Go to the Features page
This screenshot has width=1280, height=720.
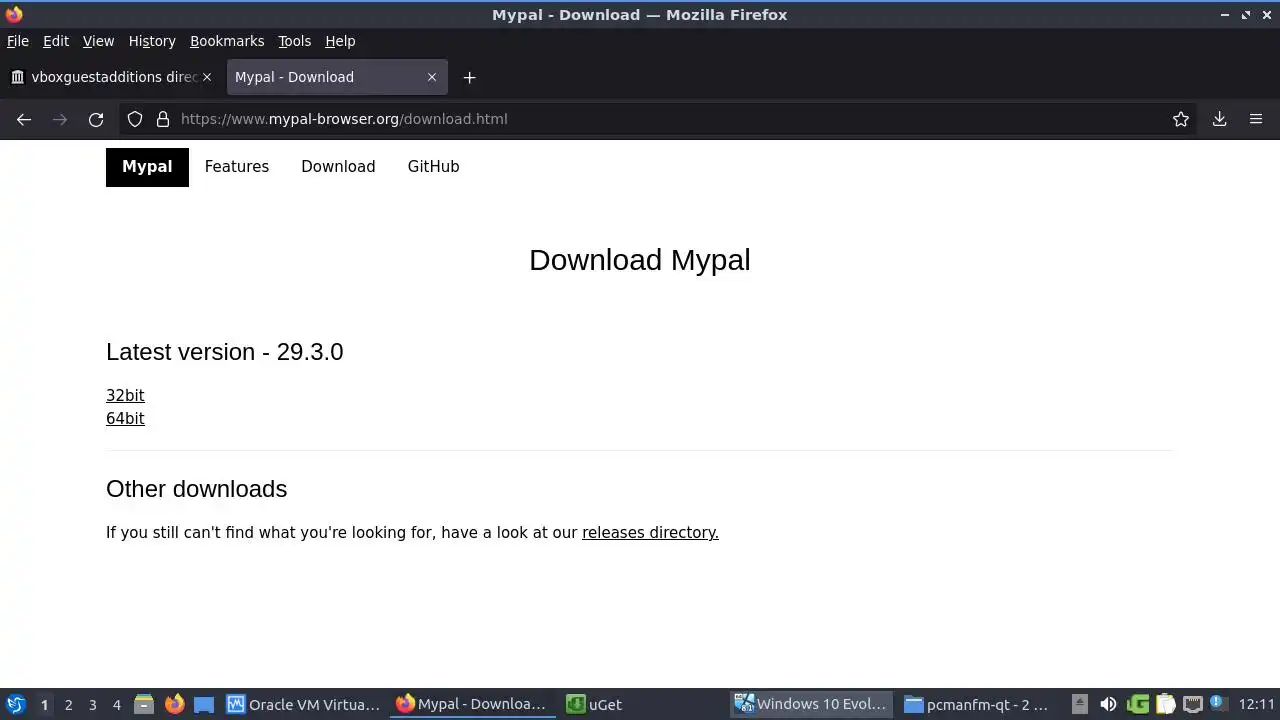pos(237,167)
